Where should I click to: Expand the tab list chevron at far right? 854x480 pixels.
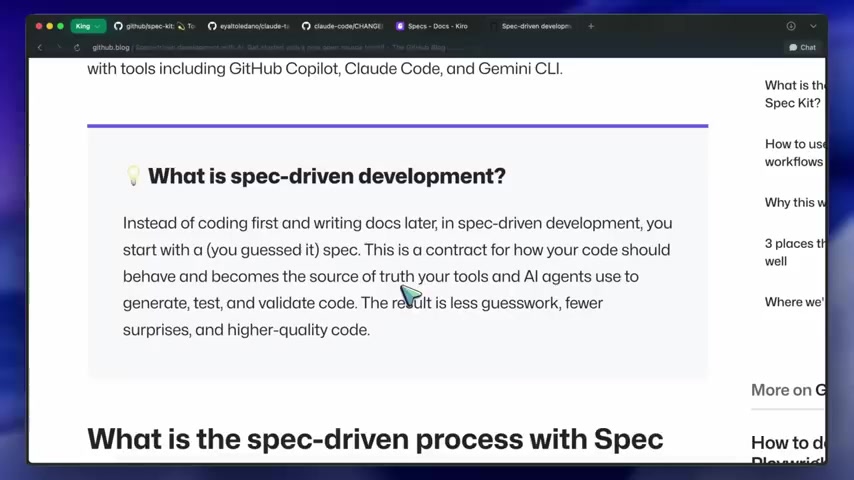point(814,26)
